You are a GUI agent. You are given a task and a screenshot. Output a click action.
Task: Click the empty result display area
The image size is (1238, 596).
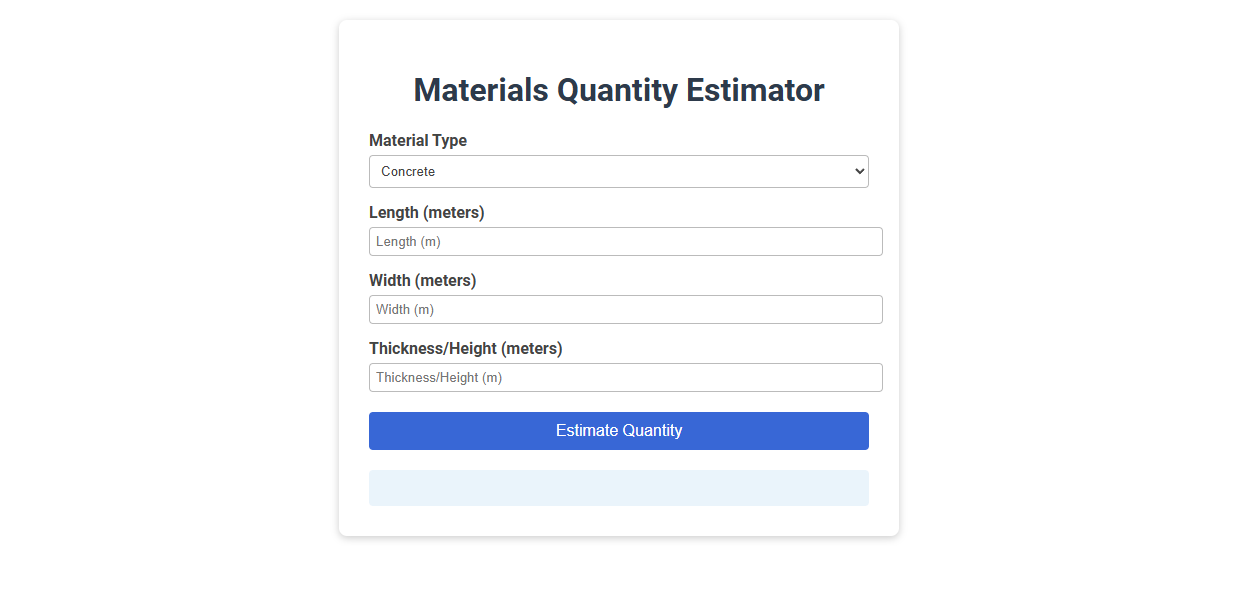point(619,487)
